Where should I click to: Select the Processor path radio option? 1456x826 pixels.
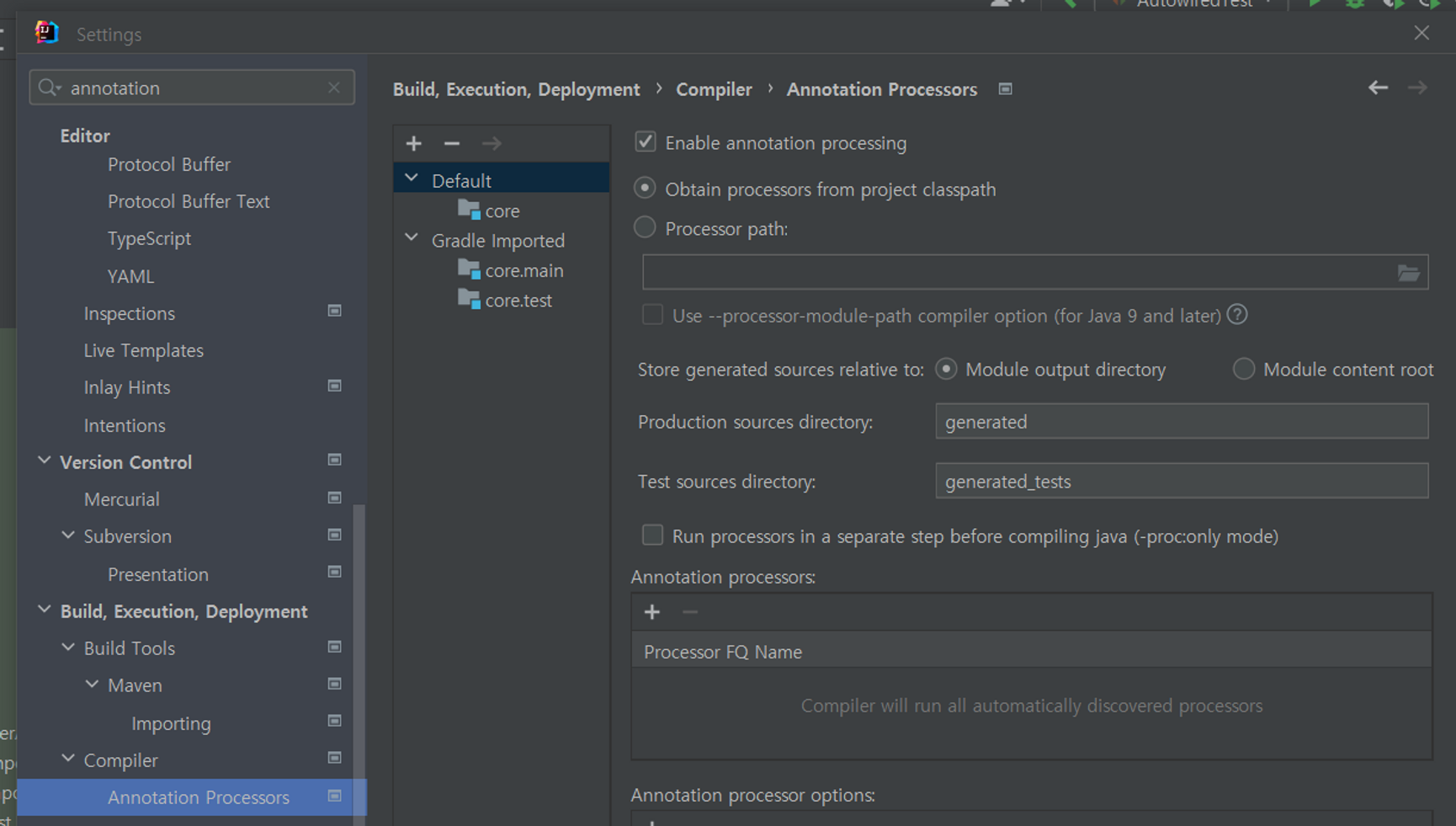[645, 227]
